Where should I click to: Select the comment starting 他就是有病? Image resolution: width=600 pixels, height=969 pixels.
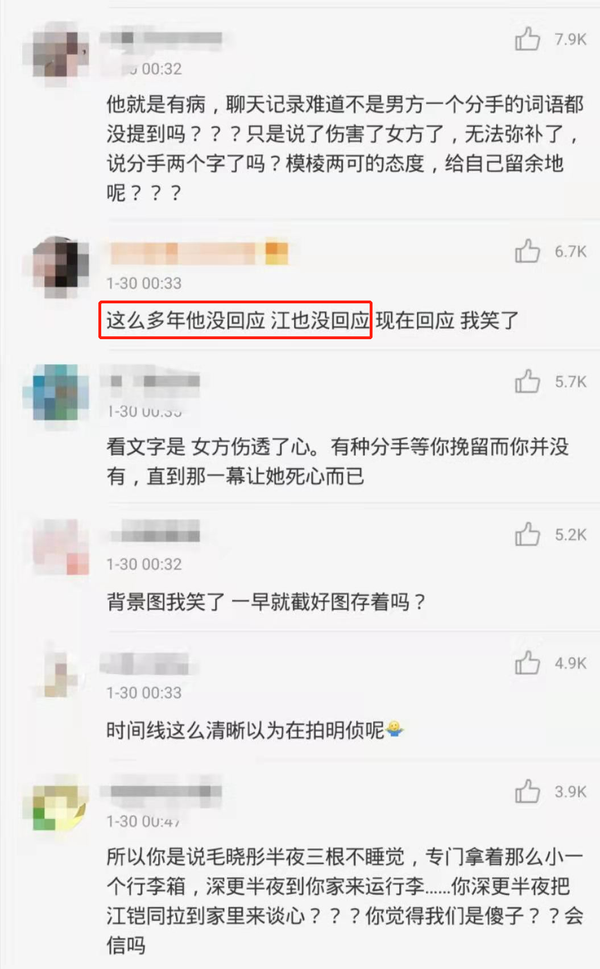[x=344, y=148]
